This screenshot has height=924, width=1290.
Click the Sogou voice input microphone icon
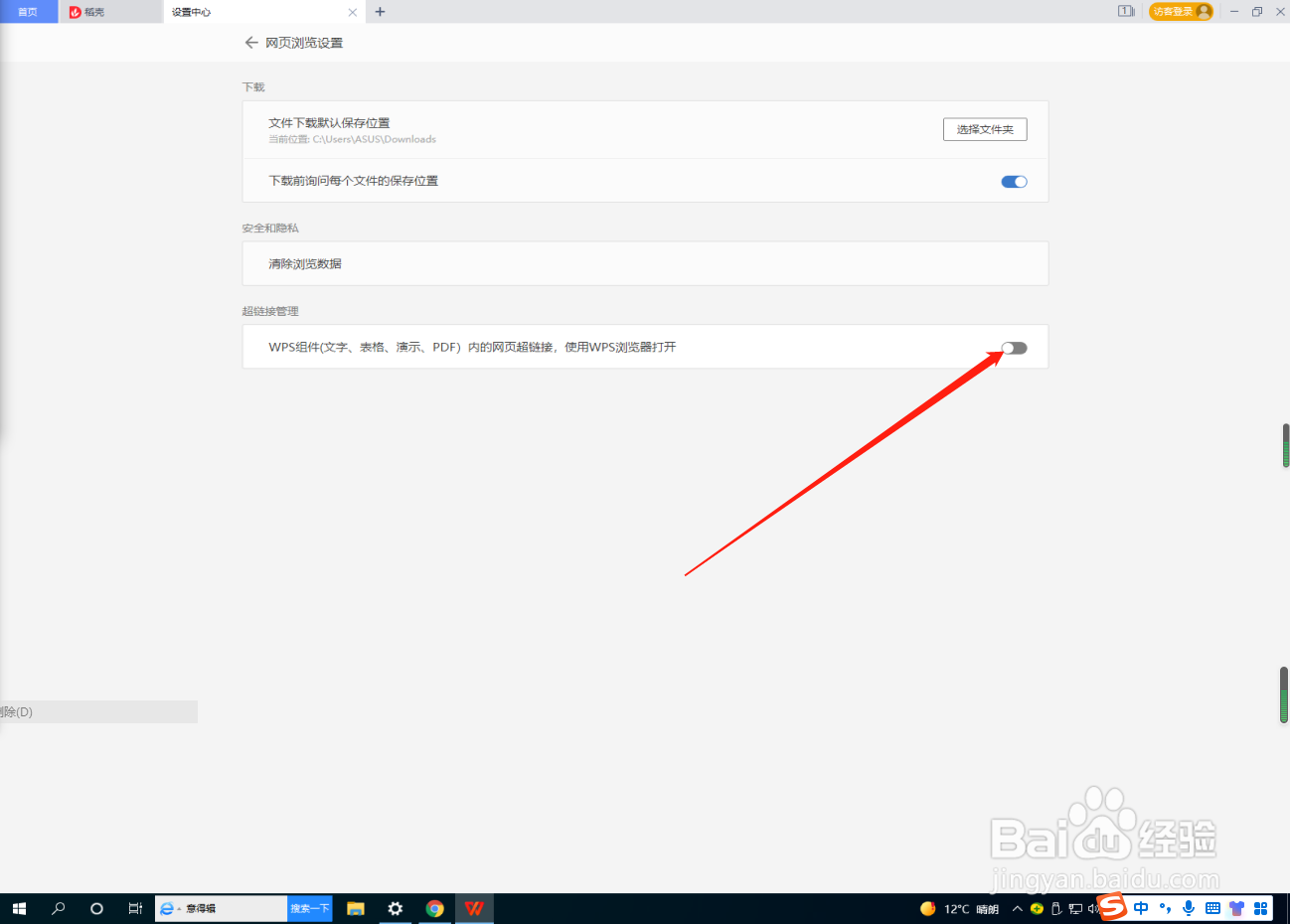[x=1189, y=907]
